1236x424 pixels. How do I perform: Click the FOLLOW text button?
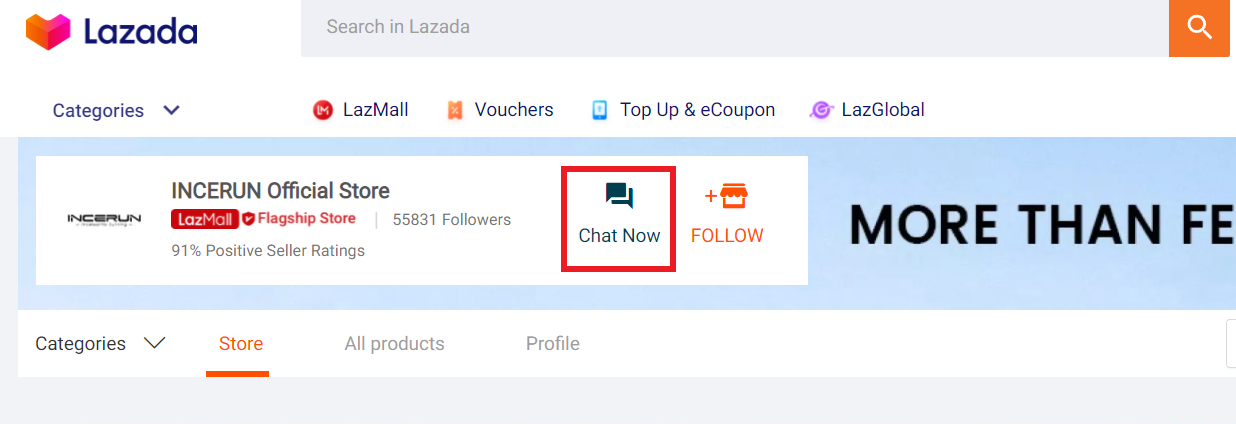point(727,236)
